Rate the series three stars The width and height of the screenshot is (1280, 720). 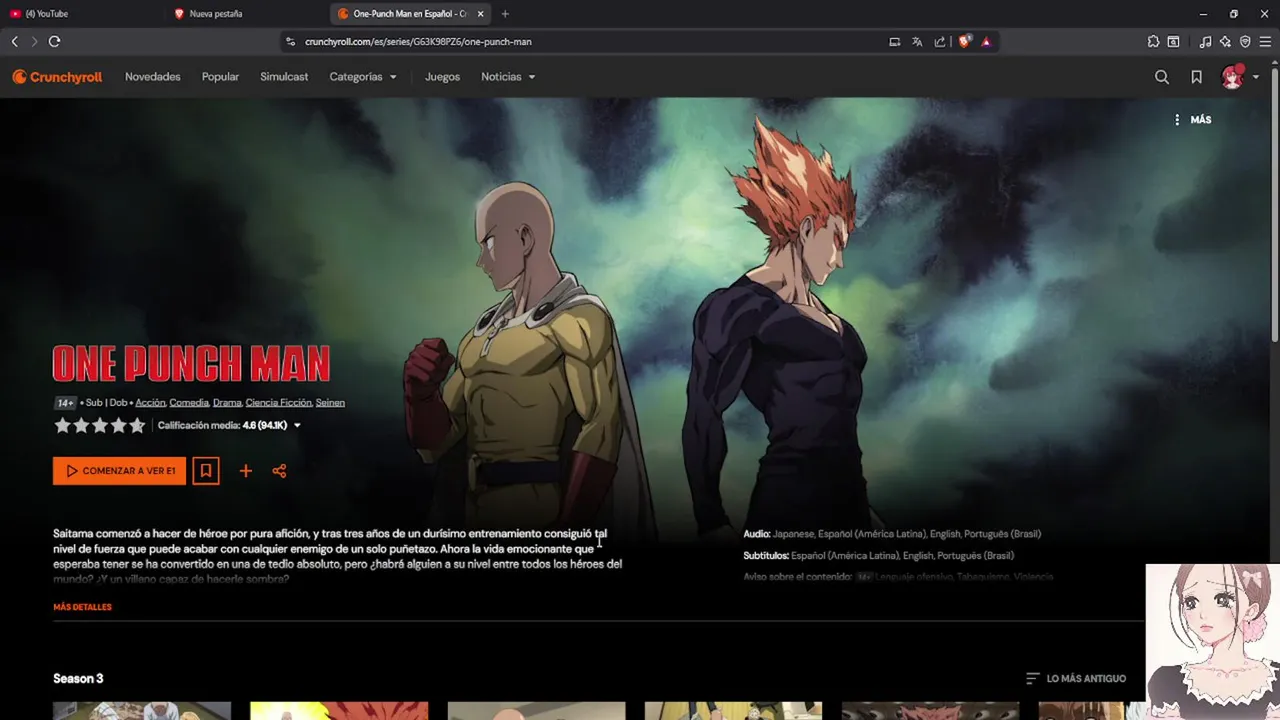pyautogui.click(x=100, y=425)
